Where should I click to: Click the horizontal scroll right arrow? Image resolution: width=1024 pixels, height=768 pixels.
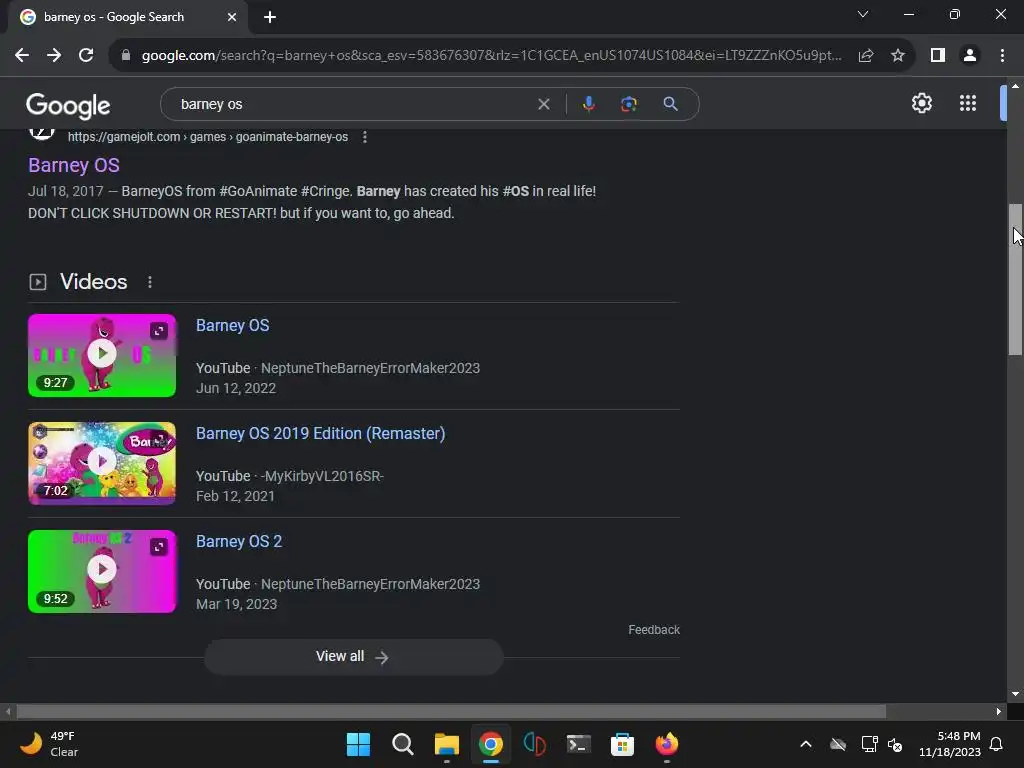pos(999,711)
